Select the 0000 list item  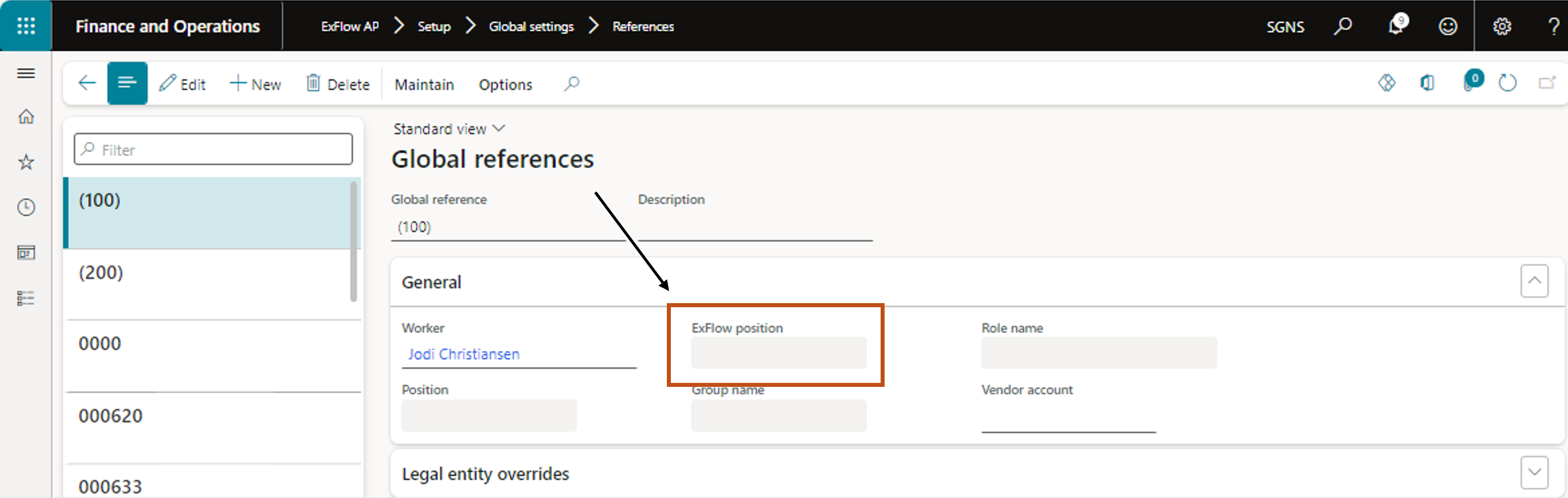tap(211, 356)
